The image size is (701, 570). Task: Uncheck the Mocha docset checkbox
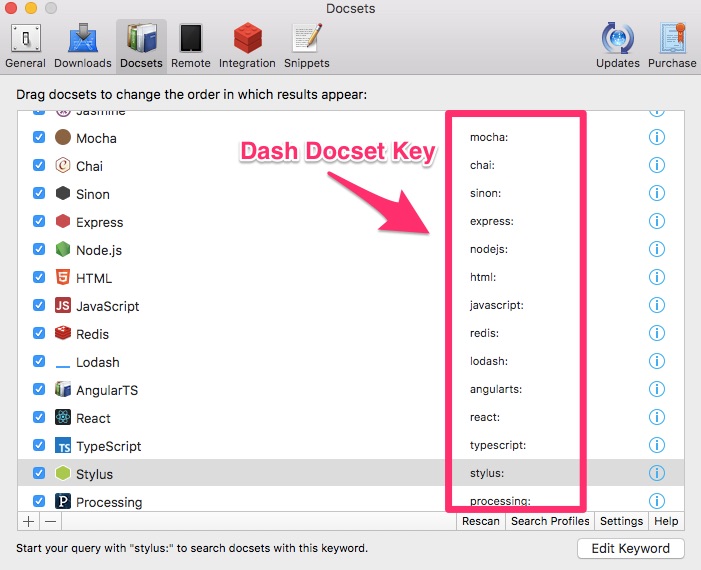(x=39, y=137)
